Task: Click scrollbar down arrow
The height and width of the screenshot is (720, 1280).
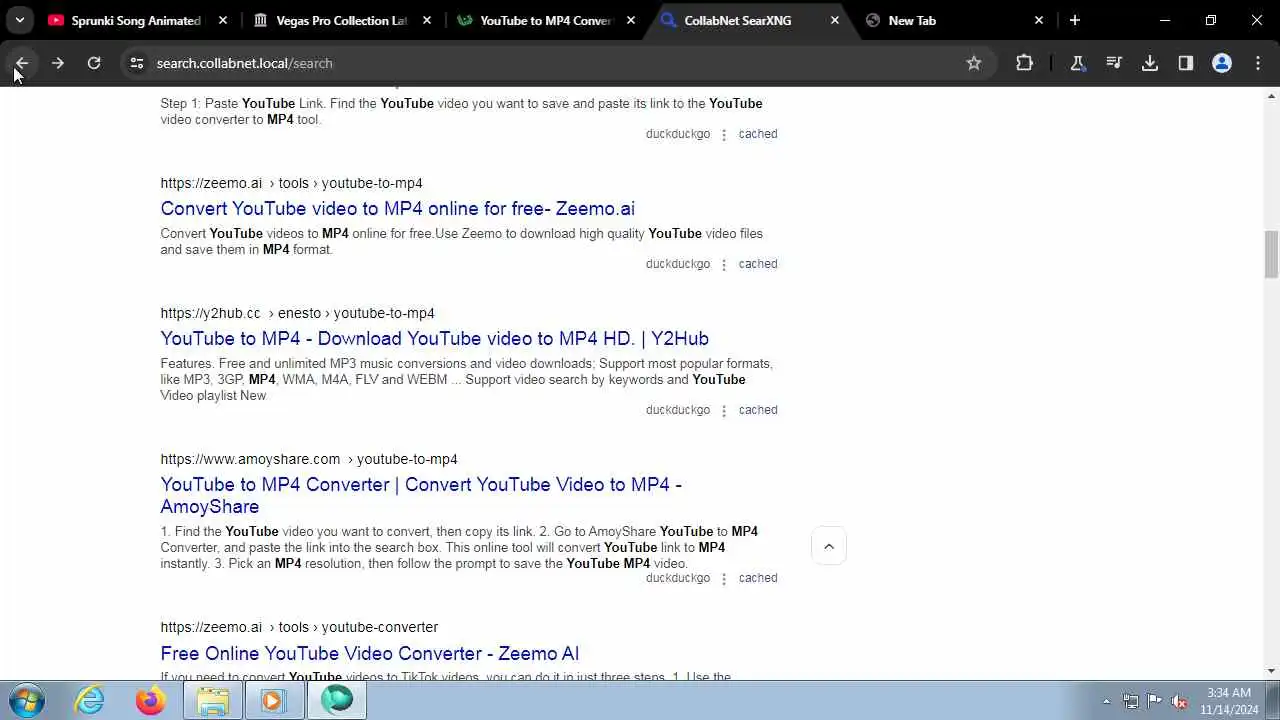Action: 1271,671
